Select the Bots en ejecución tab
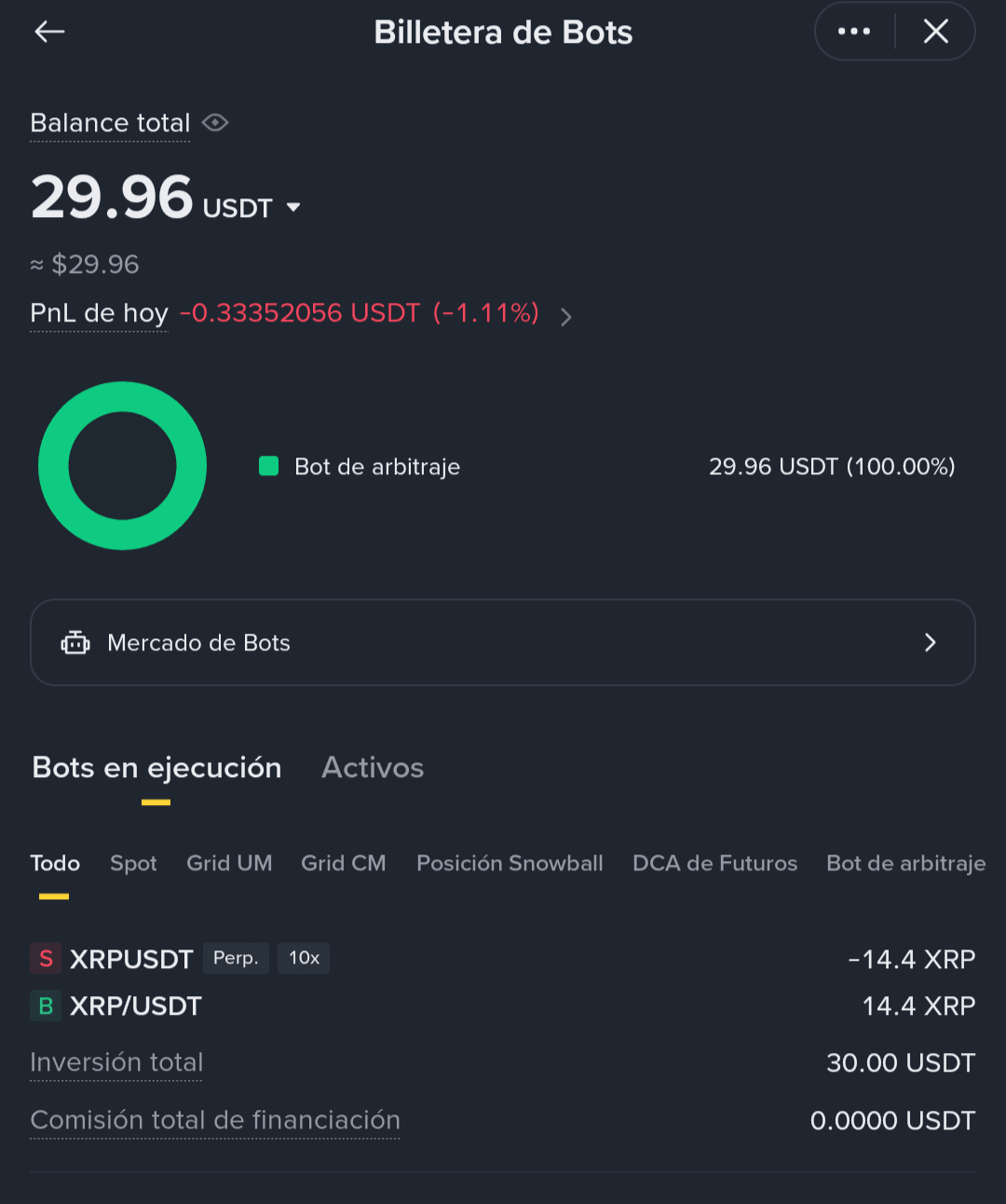This screenshot has width=1006, height=1204. pyautogui.click(x=156, y=768)
